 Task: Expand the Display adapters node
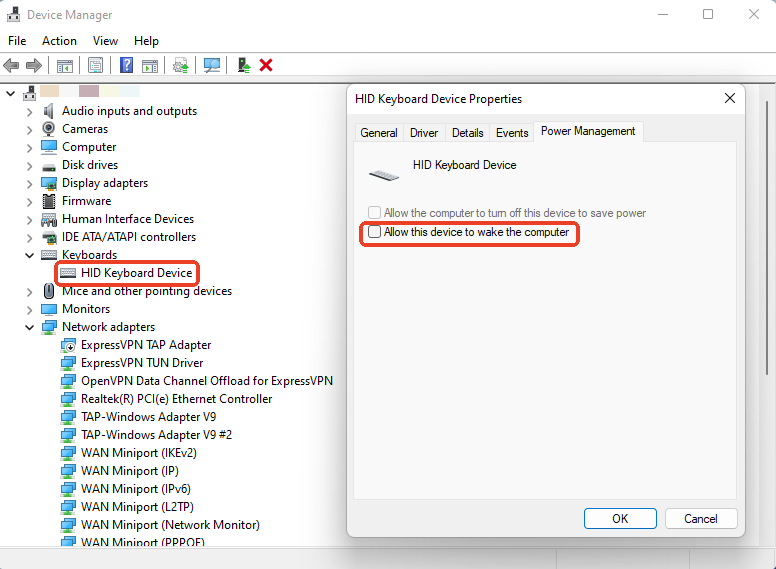[29, 184]
